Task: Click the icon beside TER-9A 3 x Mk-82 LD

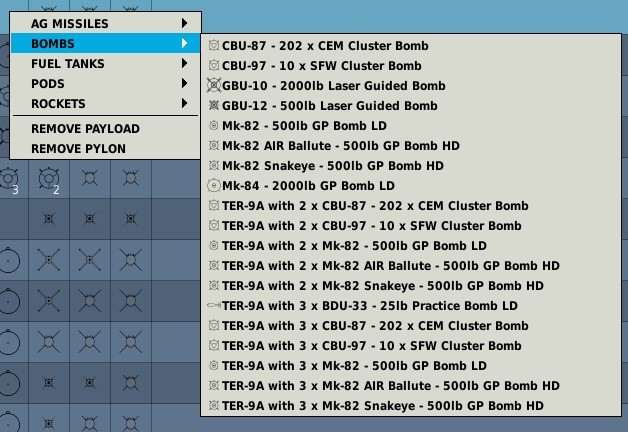Action: point(214,366)
